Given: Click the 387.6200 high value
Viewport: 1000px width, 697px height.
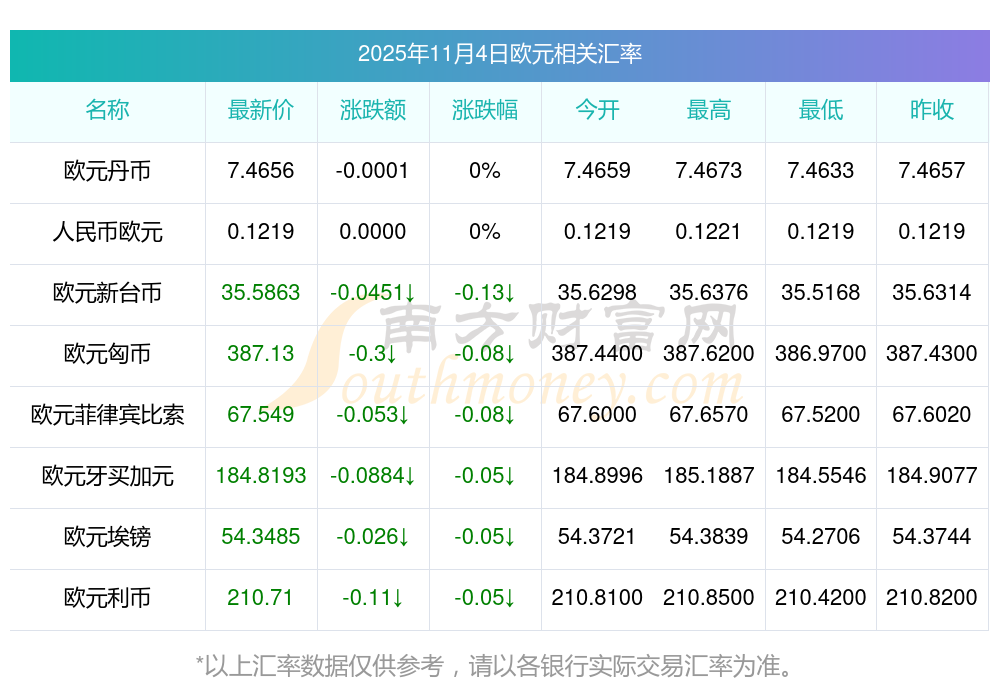Looking at the screenshot, I should coord(709,353).
